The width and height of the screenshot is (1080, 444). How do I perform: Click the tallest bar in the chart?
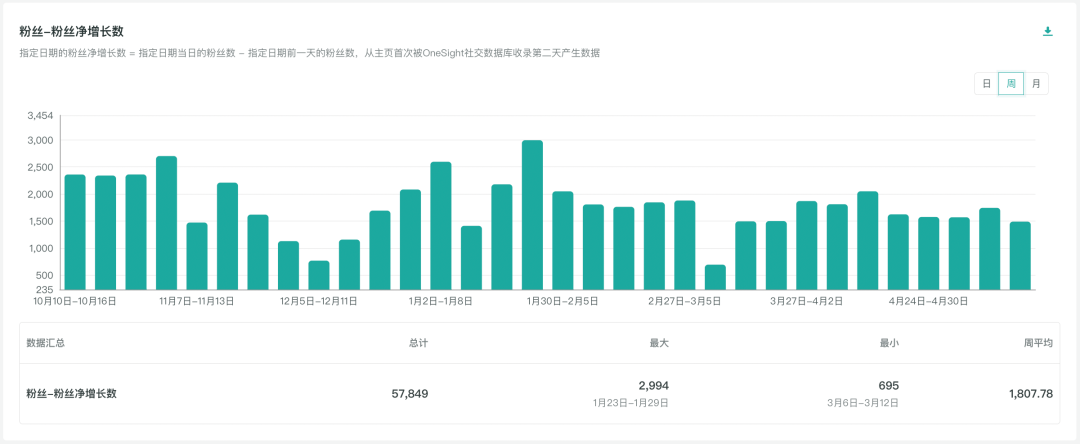[x=532, y=215]
